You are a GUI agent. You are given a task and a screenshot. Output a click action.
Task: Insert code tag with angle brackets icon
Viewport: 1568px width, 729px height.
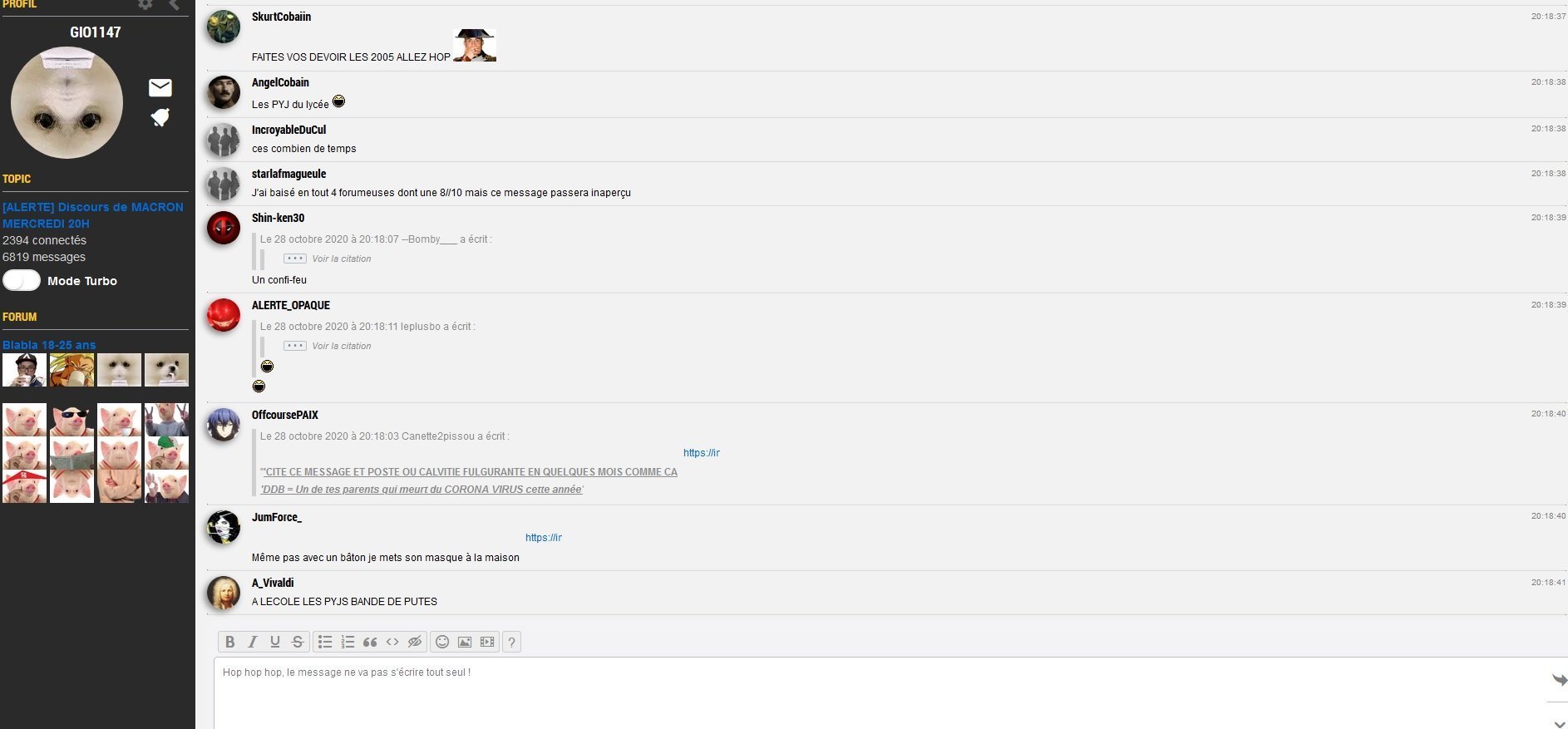392,642
